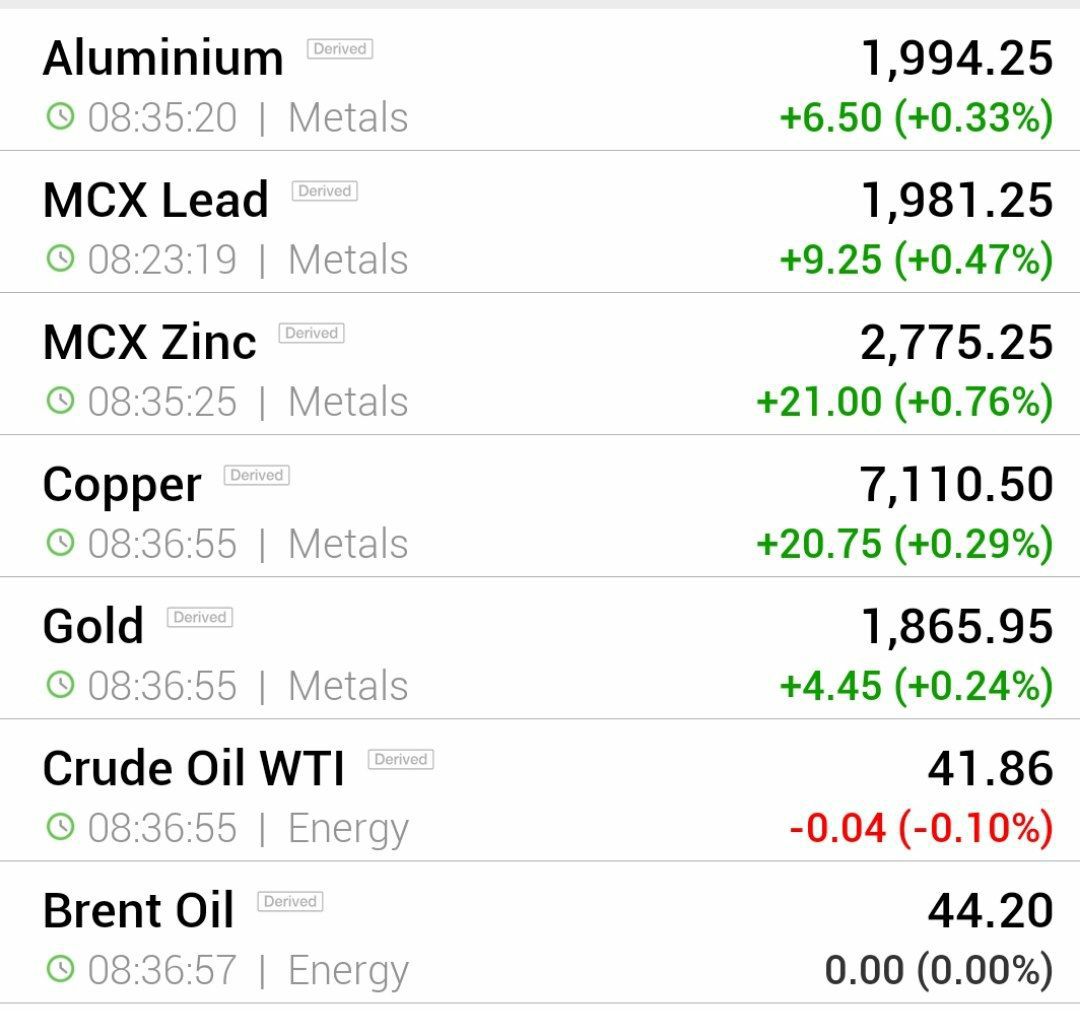The width and height of the screenshot is (1080, 1011).
Task: Click the Derived tag beside Crude Oil WTI
Action: point(400,759)
